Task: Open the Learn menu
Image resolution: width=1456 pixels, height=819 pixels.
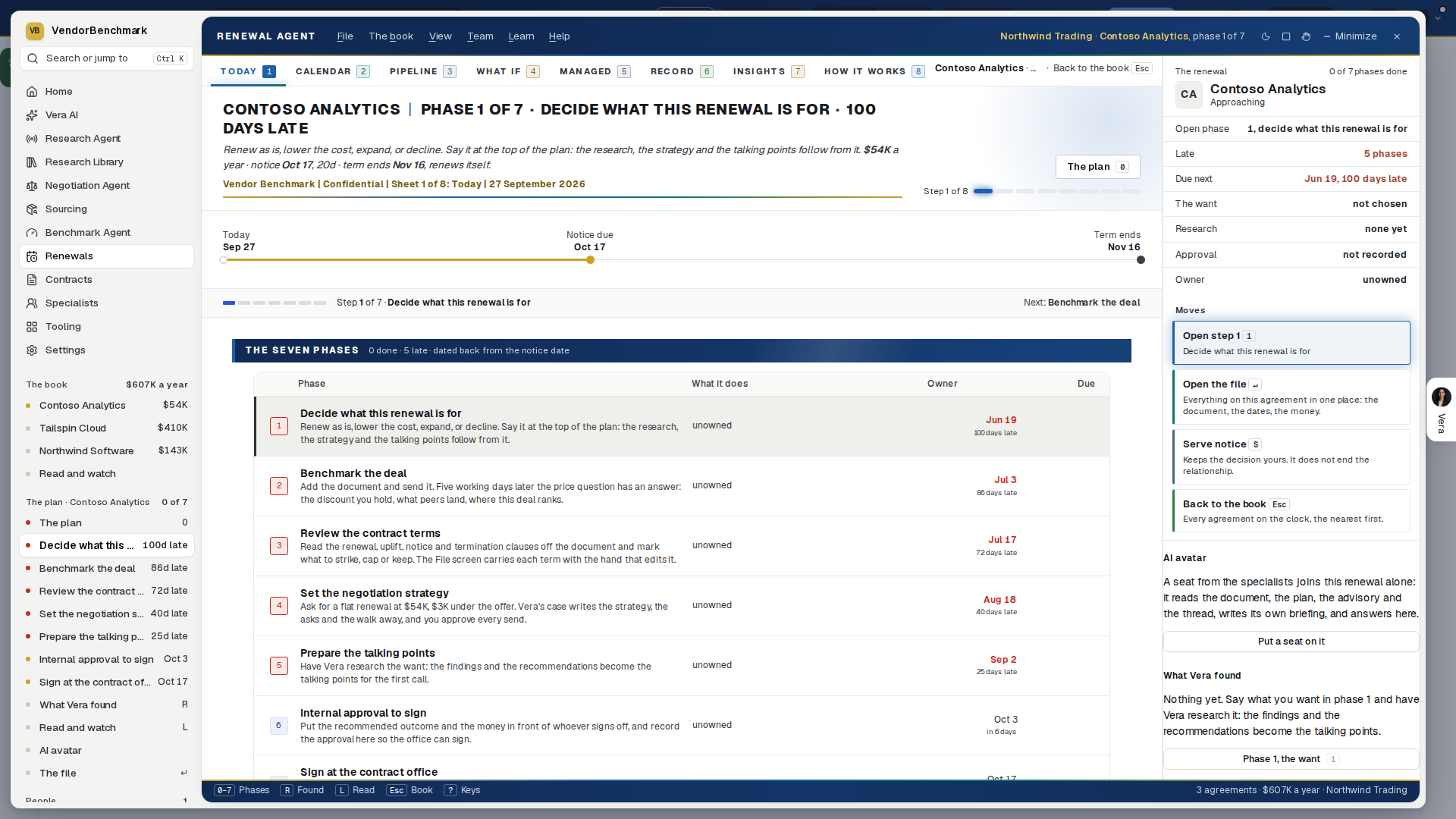Action: pos(521,36)
